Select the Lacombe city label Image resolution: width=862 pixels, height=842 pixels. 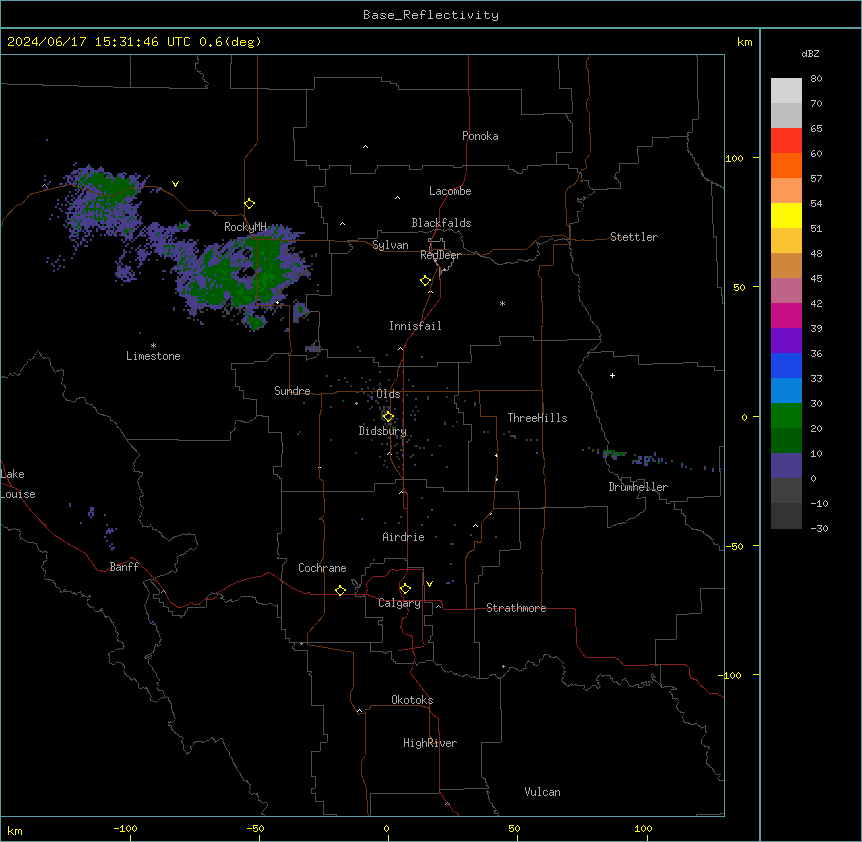tap(450, 191)
